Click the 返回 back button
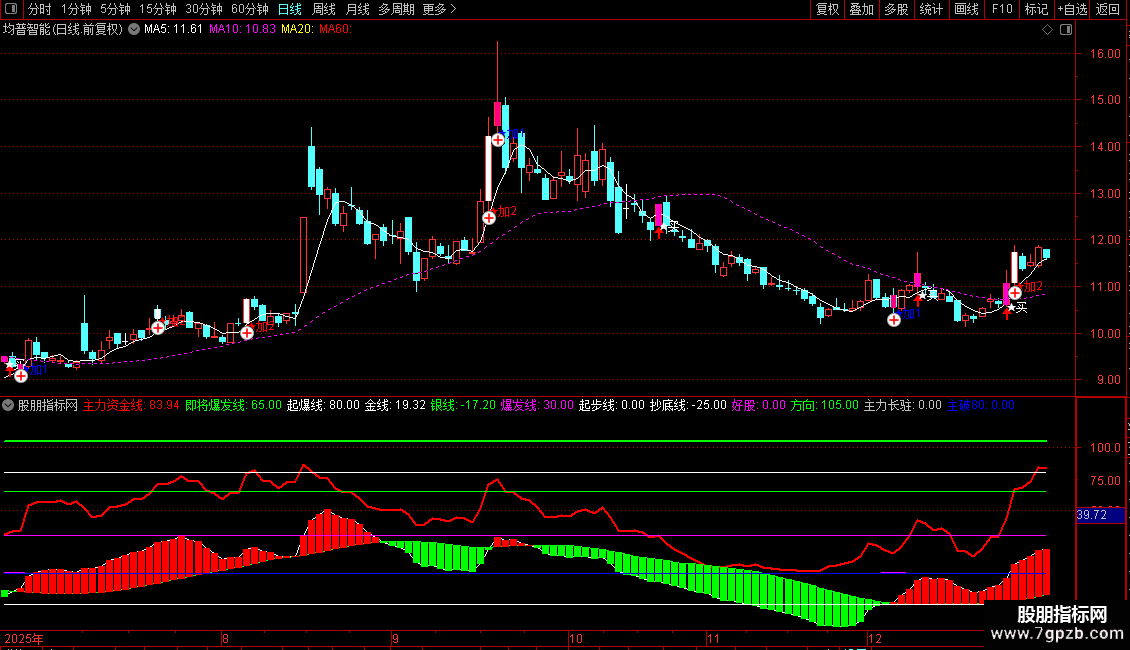 pos(1108,10)
